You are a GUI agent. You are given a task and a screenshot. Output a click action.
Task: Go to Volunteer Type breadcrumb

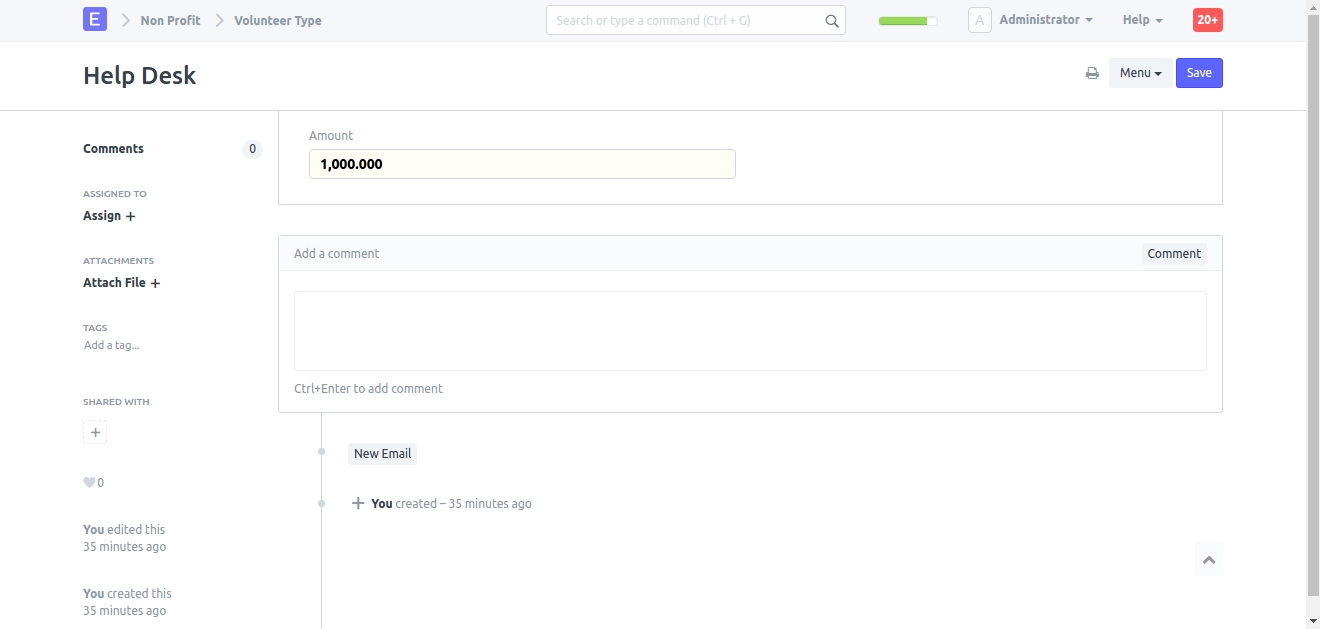coord(278,20)
